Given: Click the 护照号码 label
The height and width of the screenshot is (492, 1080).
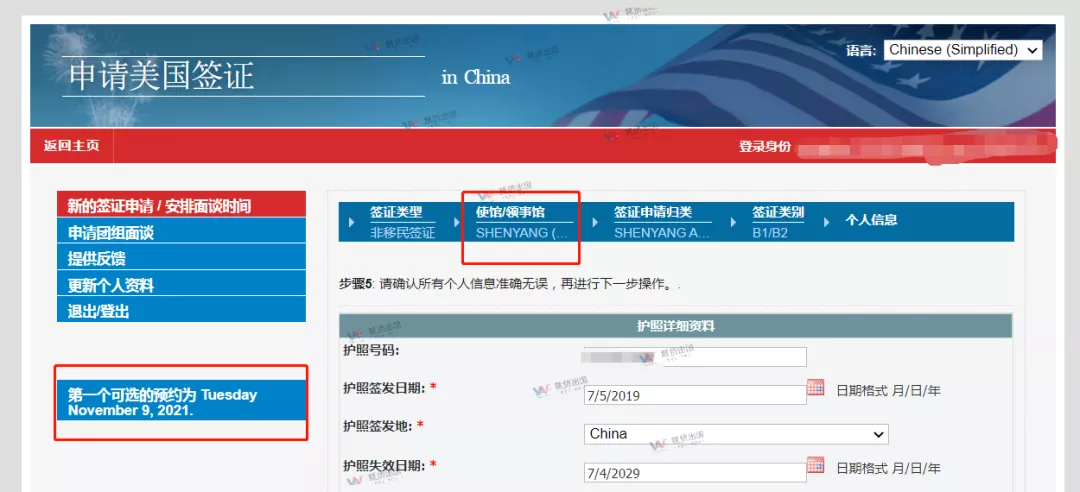Looking at the screenshot, I should click(x=371, y=349).
